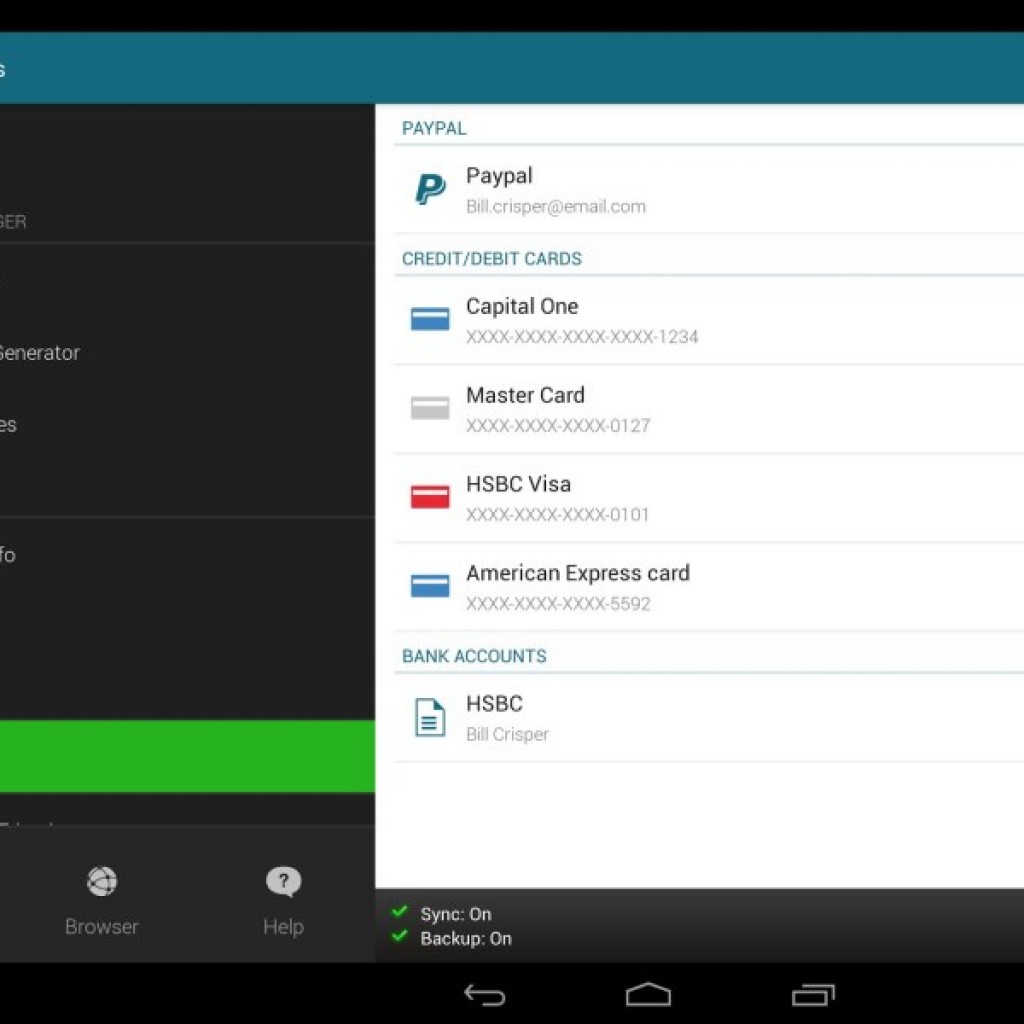Open the HSBC bank account entry
Screen dimensions: 1024x1024
pyautogui.click(x=709, y=718)
